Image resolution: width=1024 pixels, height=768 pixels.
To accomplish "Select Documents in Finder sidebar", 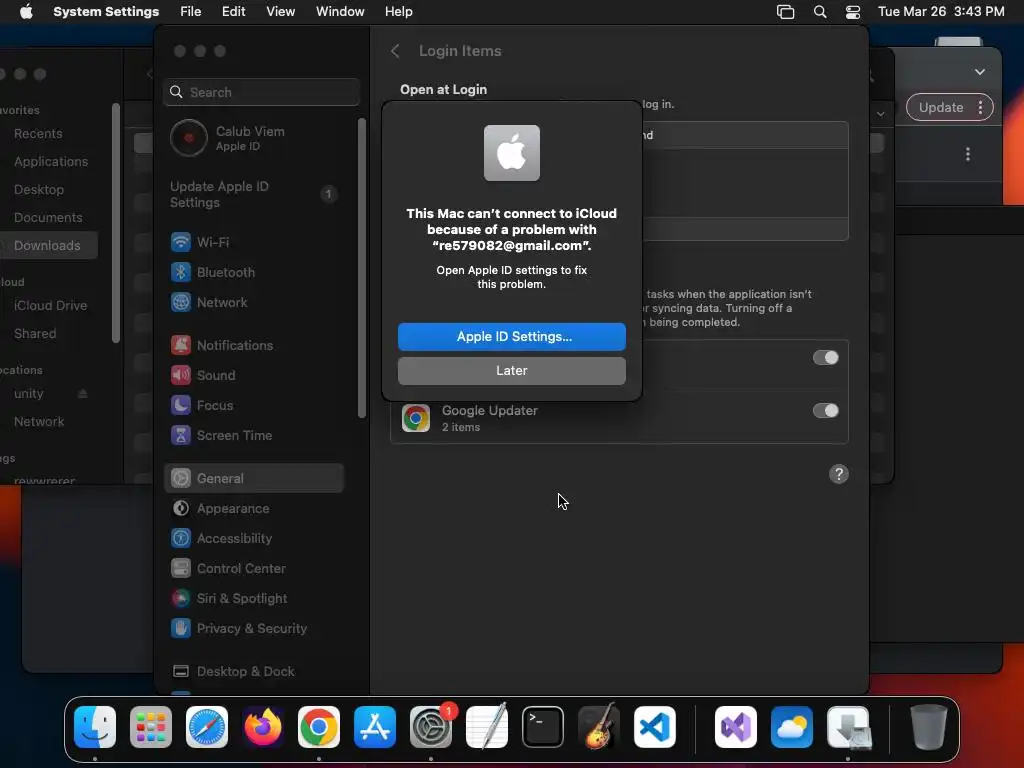I will click(48, 218).
